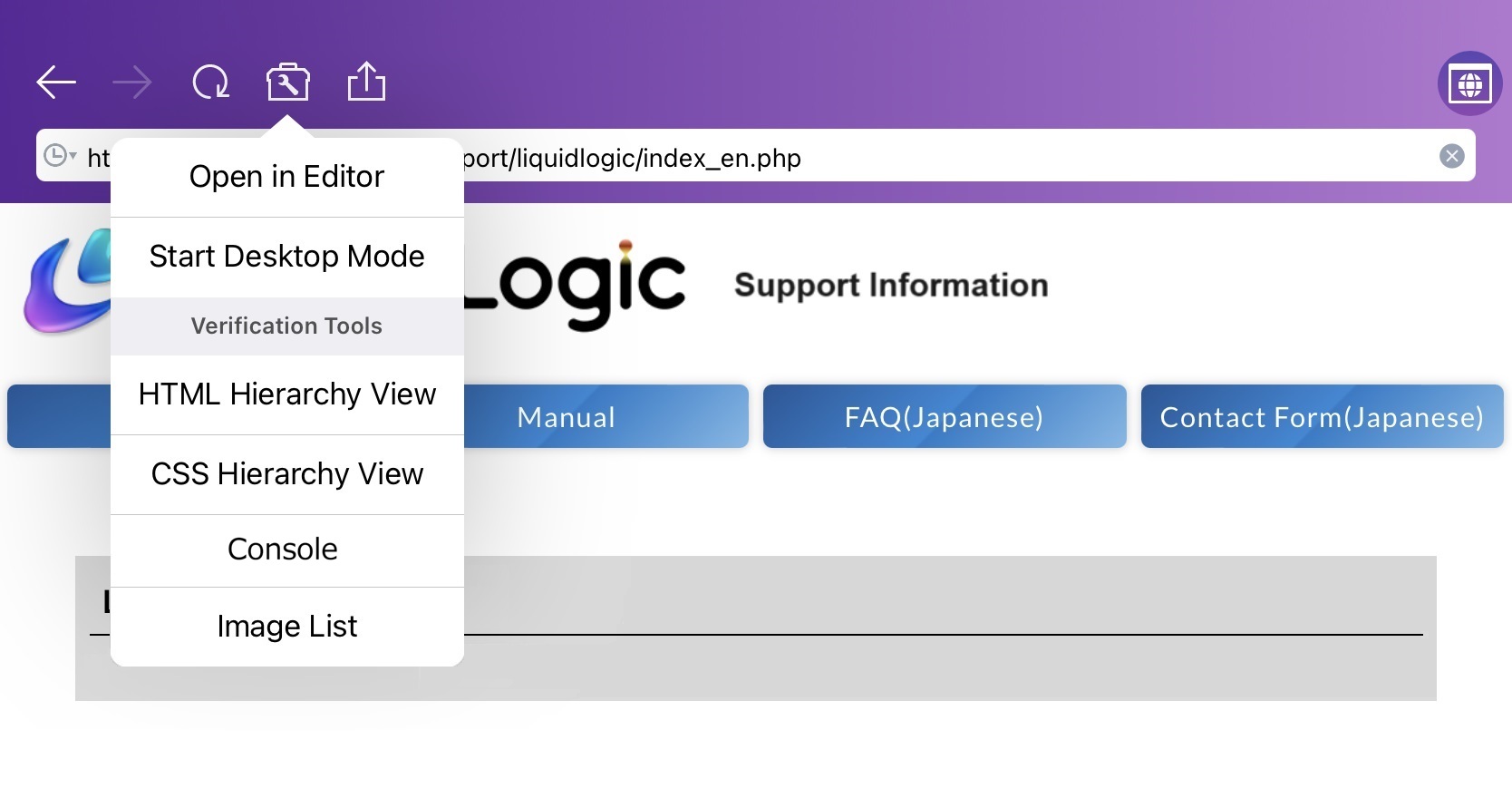Open CSS Hierarchy View
This screenshot has width=1512, height=798.
coord(287,474)
